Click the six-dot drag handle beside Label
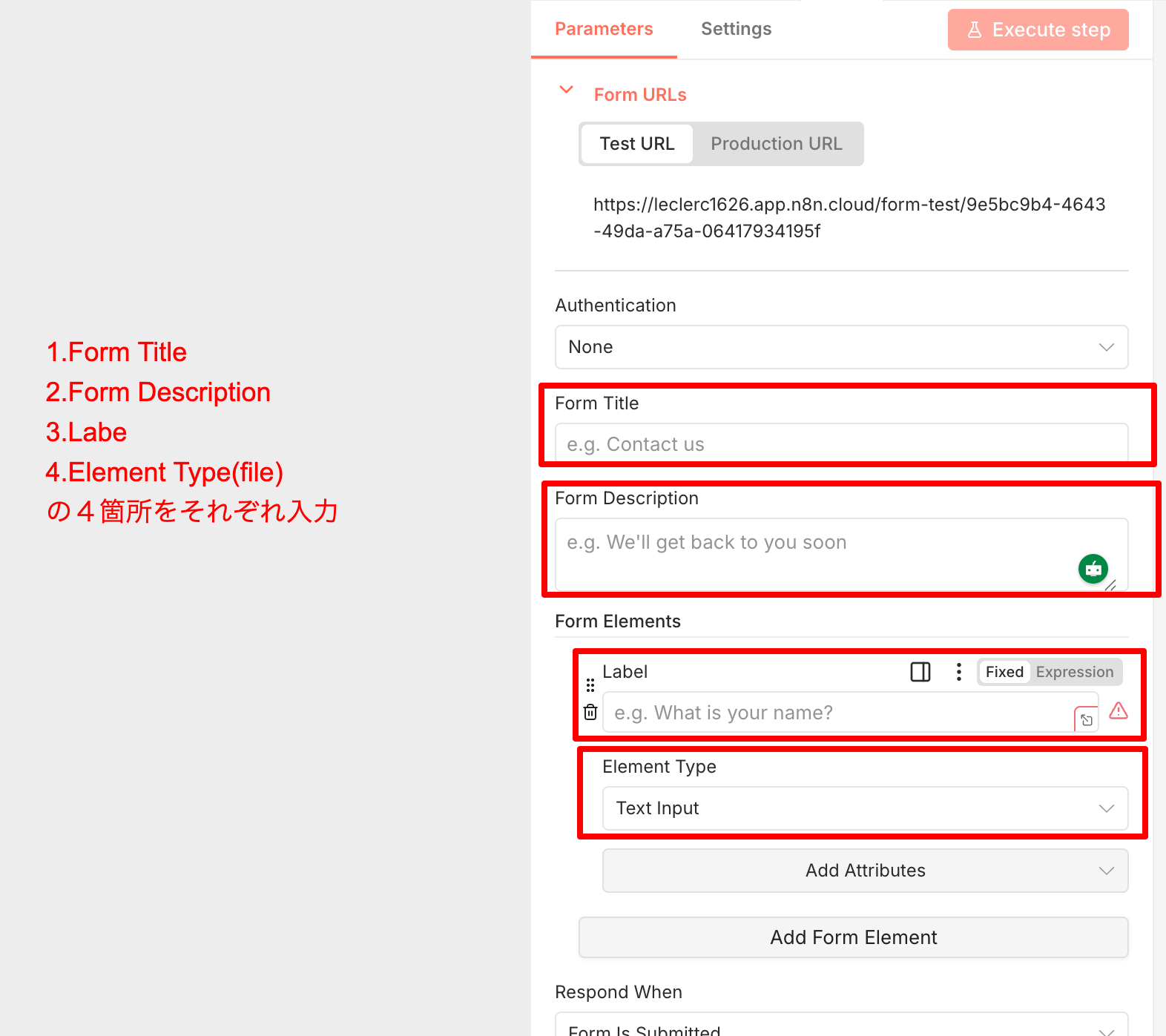Viewport: 1166px width, 1036px height. (590, 685)
